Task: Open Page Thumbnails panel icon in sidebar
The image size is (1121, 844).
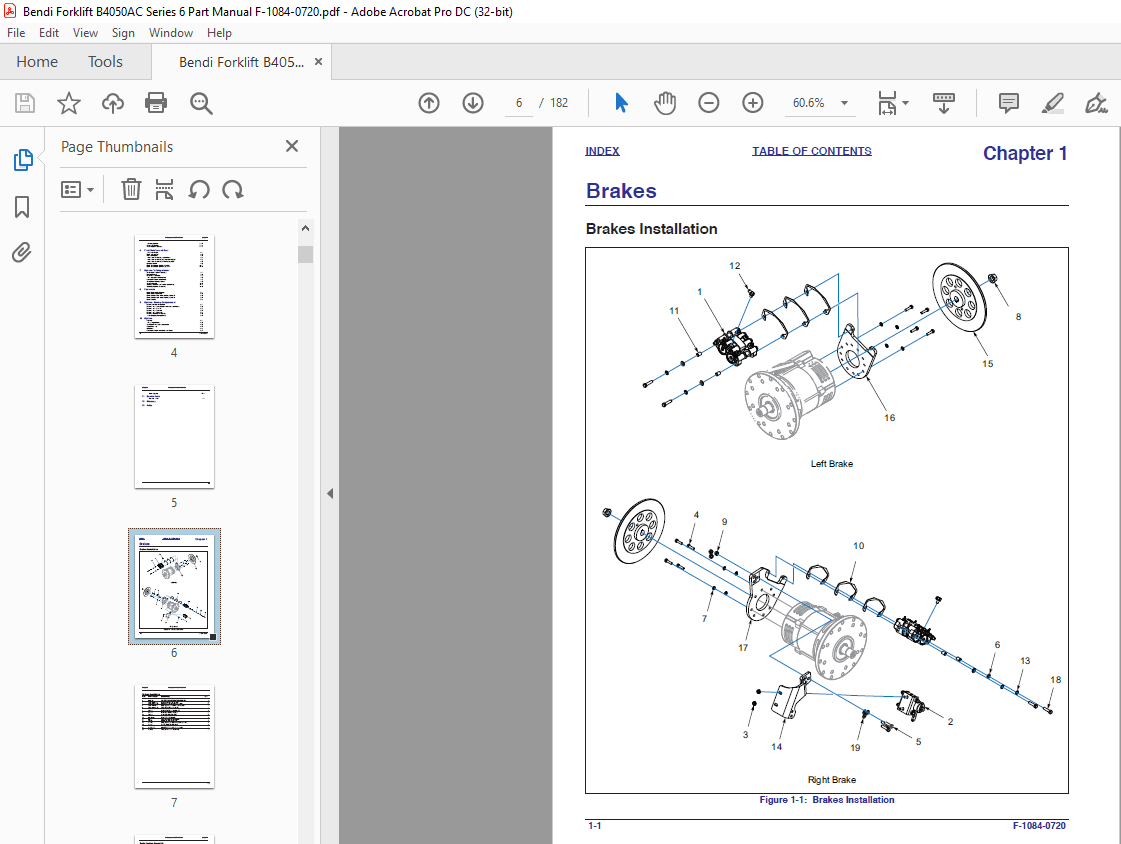Action: pyautogui.click(x=23, y=159)
